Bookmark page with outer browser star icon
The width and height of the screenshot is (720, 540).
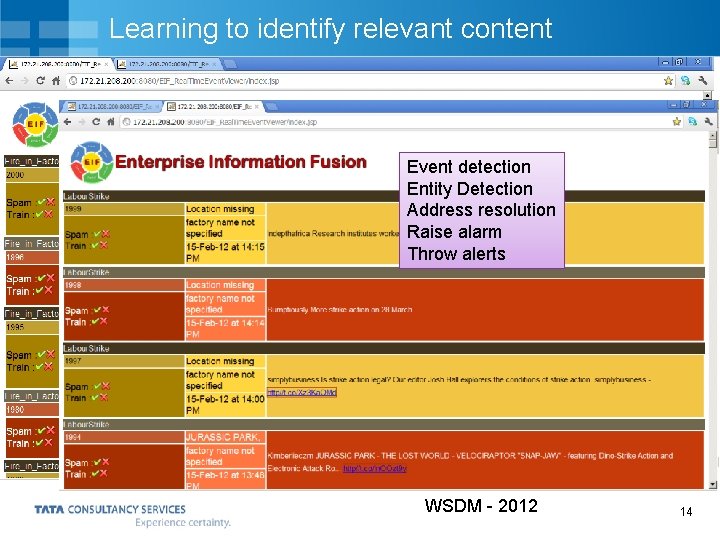coord(669,81)
